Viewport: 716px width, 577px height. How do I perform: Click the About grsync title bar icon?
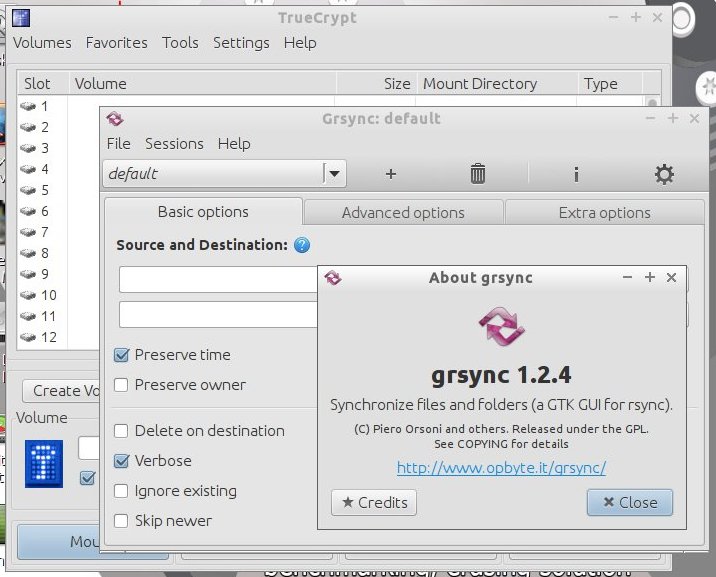333,278
